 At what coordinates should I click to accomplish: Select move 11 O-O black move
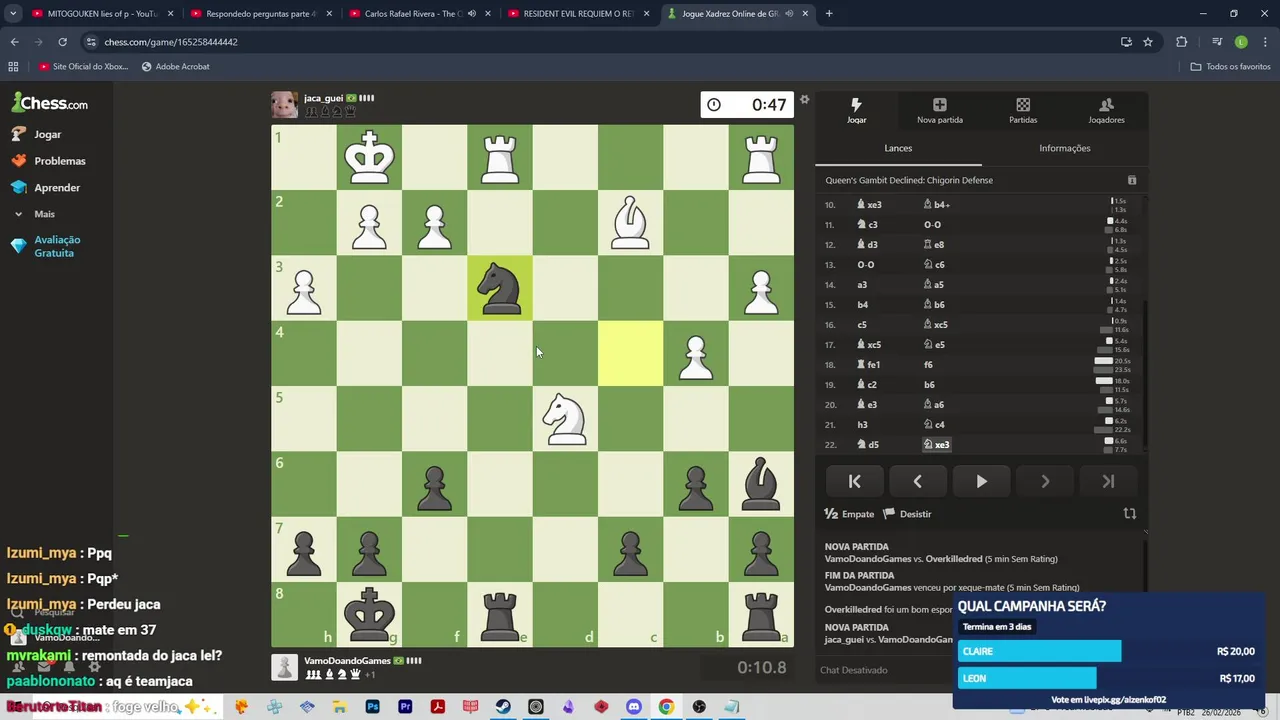pos(932,225)
